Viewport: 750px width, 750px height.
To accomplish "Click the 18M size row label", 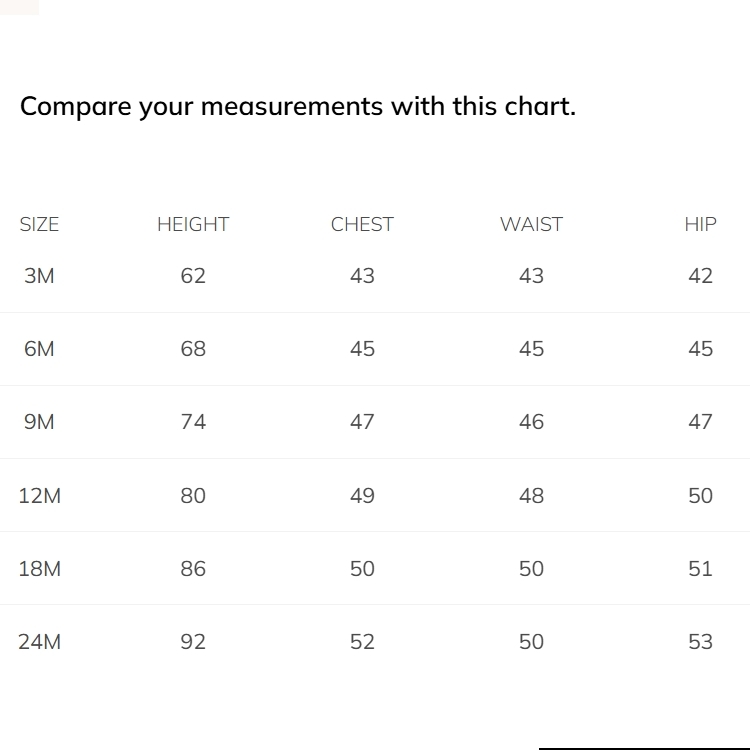I will [x=39, y=569].
